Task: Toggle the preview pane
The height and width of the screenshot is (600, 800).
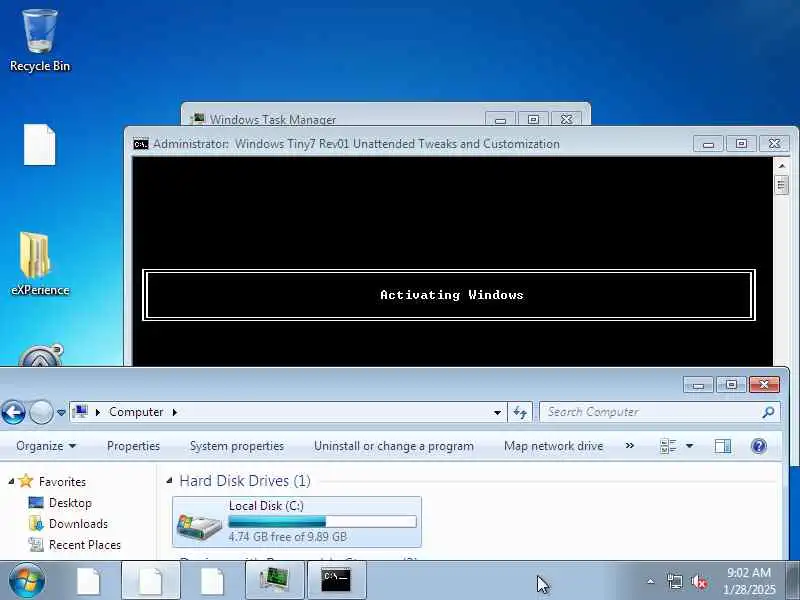Action: click(722, 446)
